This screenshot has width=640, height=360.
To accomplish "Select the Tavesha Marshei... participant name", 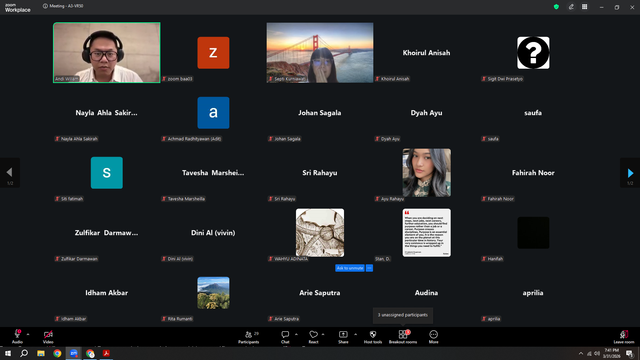I will (213, 173).
